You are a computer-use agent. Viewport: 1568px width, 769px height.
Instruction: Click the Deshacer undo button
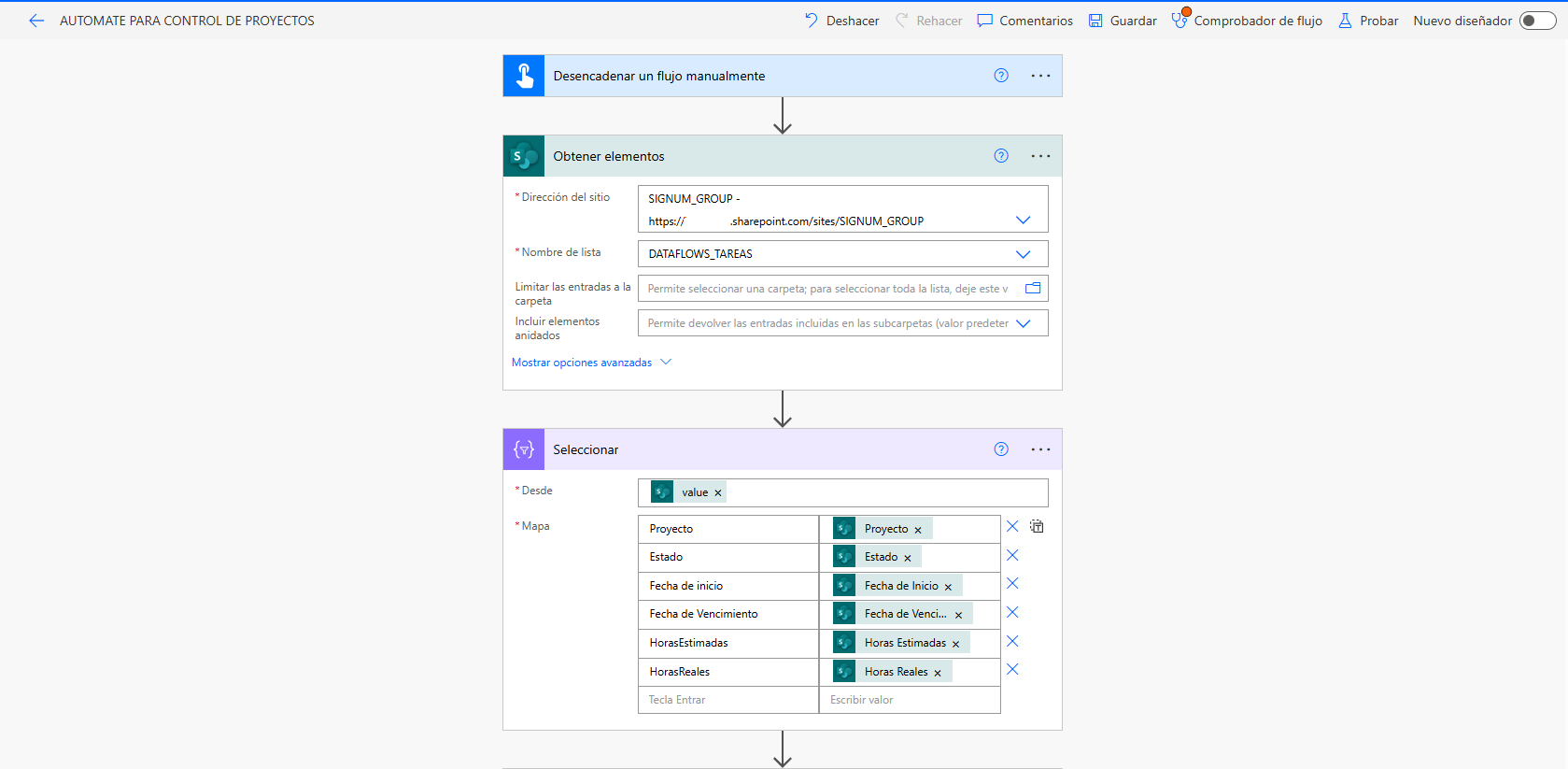pos(841,21)
